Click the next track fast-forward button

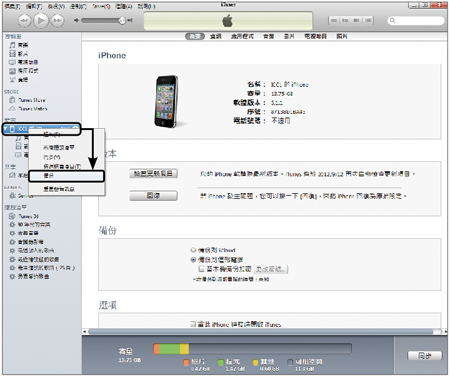[57, 21]
